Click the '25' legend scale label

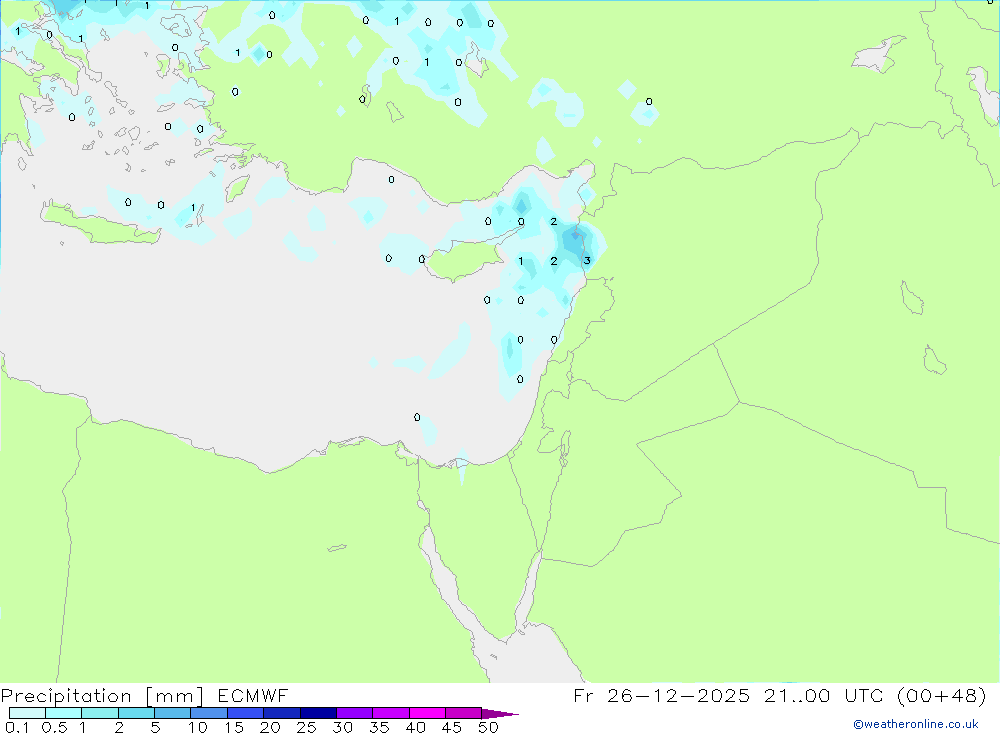click(x=307, y=727)
